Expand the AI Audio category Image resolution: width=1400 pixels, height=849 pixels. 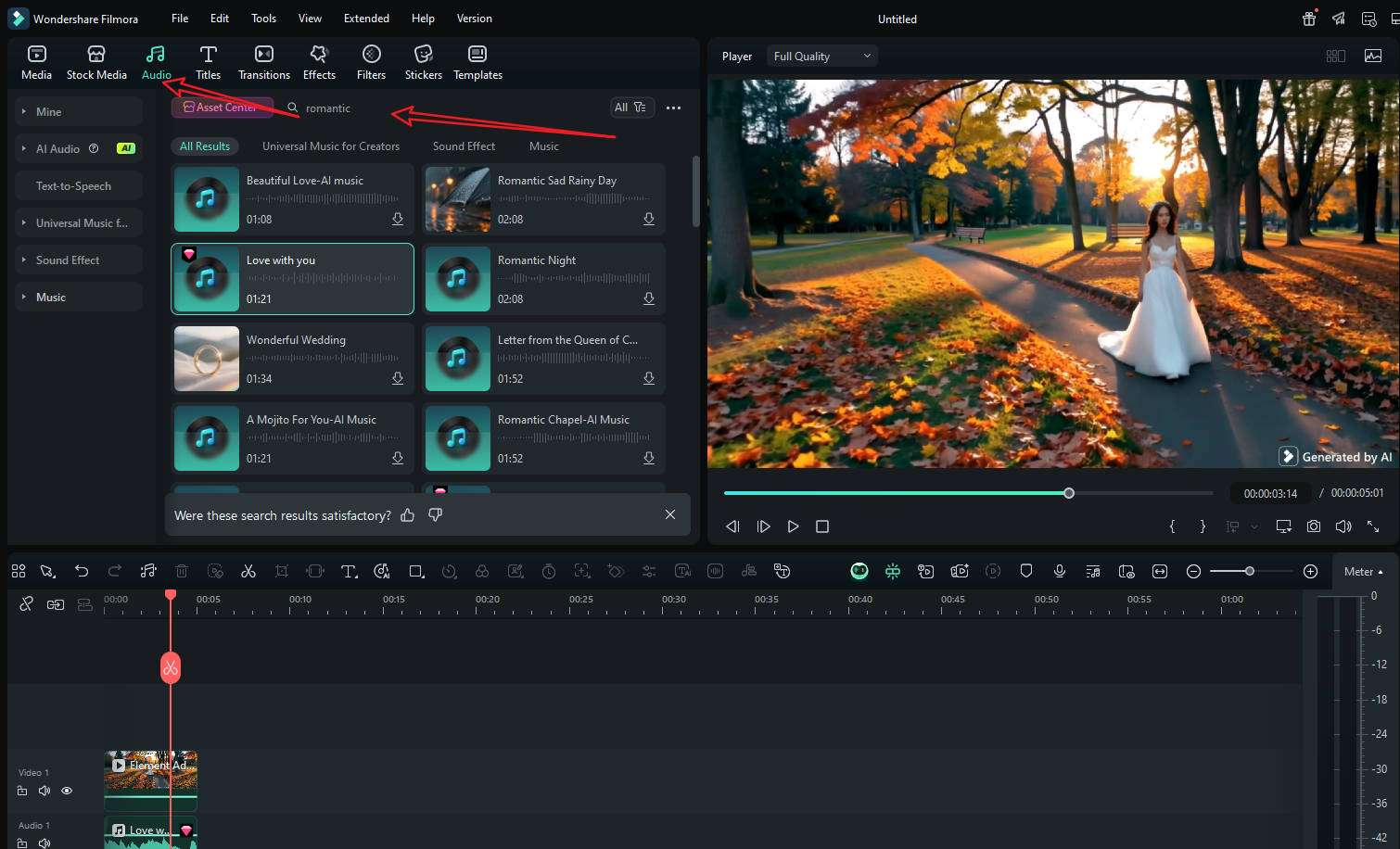pyautogui.click(x=79, y=148)
